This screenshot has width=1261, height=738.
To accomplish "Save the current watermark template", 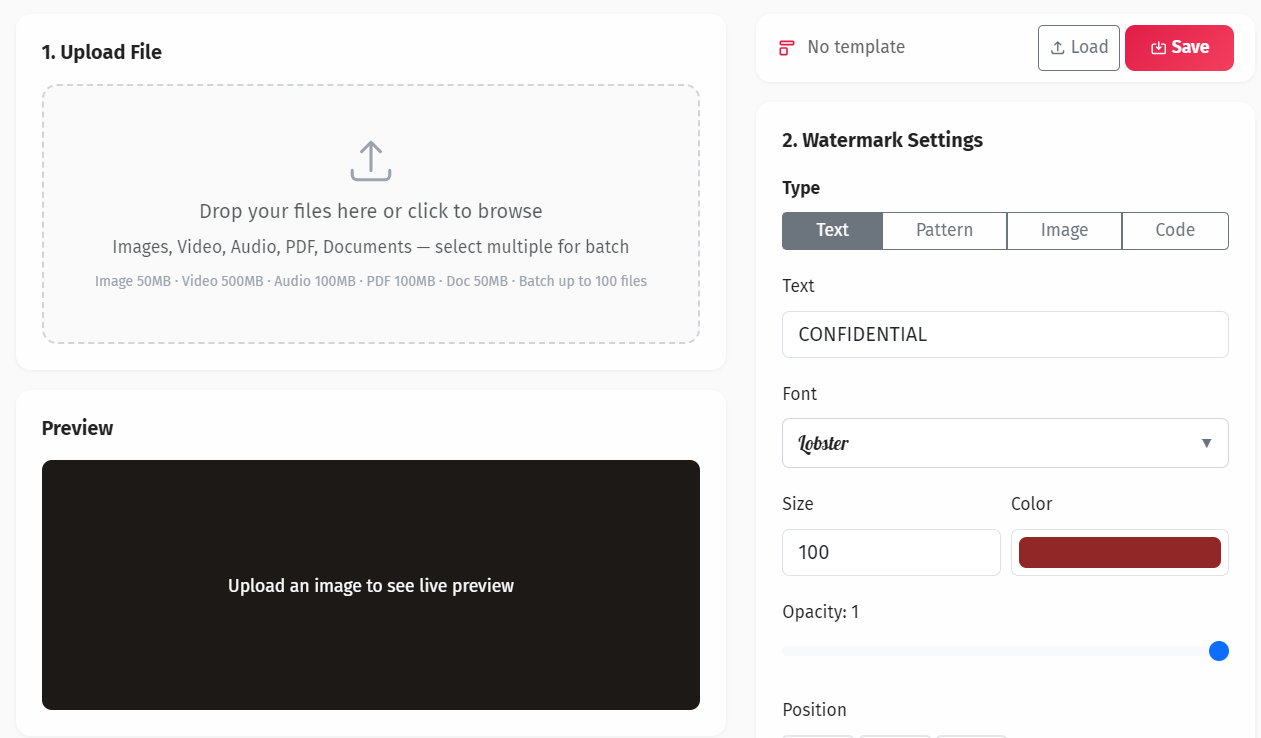I will pyautogui.click(x=1179, y=47).
